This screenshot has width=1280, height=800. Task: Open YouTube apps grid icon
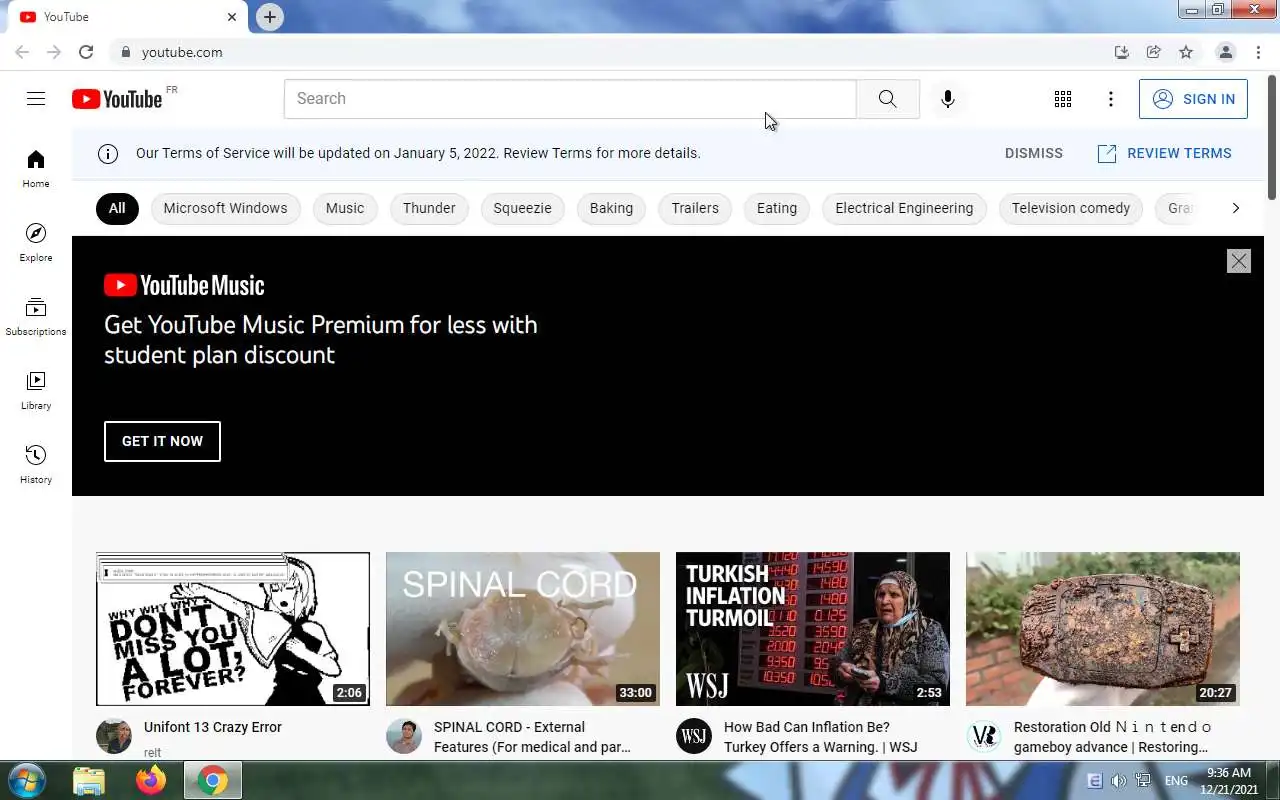pos(1063,99)
